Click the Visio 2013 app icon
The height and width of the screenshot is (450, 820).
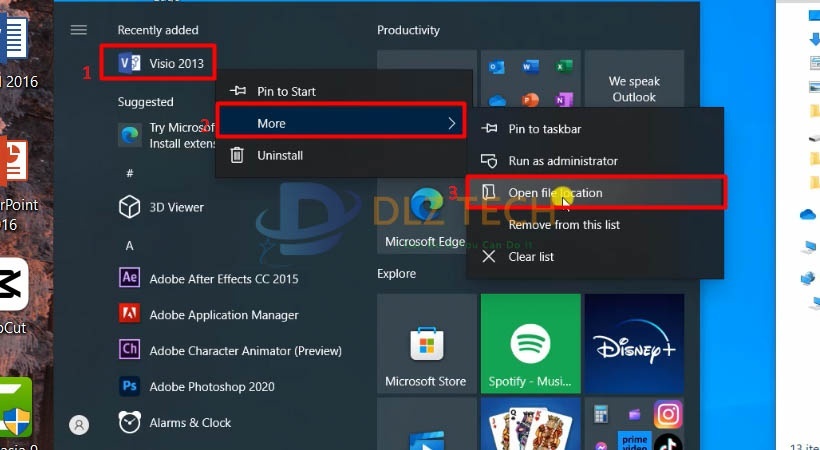tap(129, 63)
